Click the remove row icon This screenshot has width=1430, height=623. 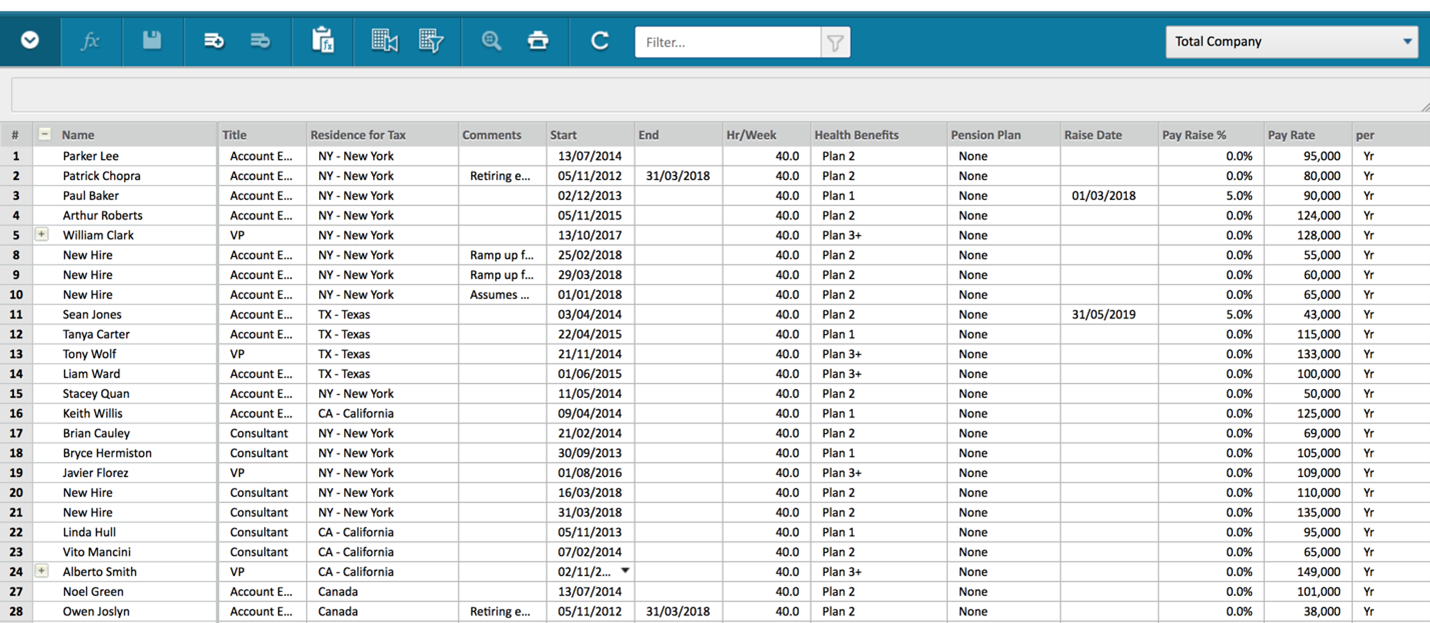coord(260,41)
